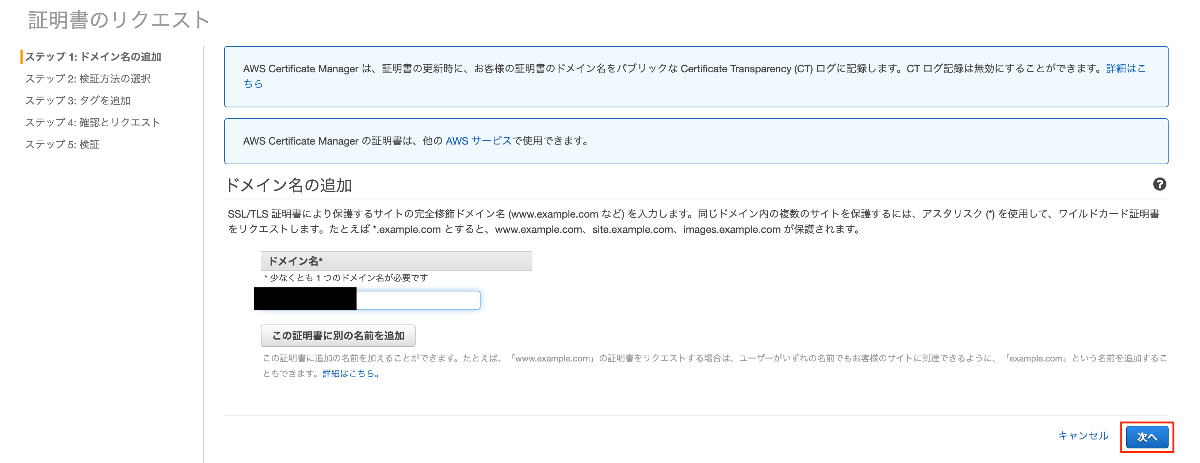
Task: Click この証明書に別の名前を追加 button
Action: (338, 335)
